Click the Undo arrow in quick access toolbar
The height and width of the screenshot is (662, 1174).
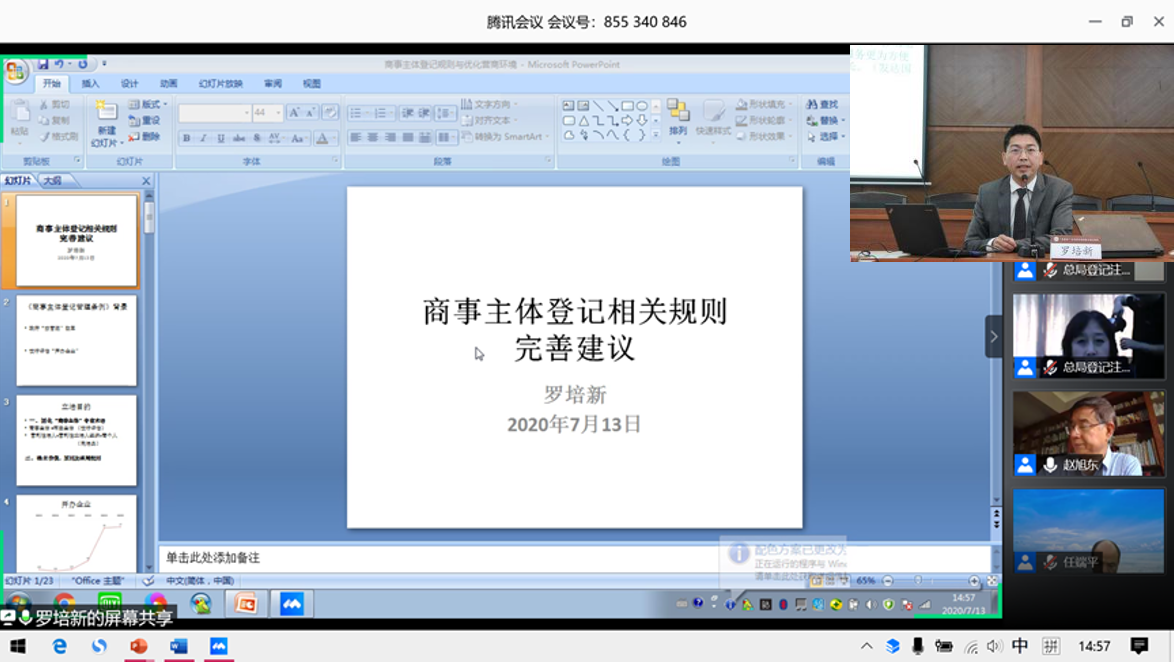[x=59, y=64]
